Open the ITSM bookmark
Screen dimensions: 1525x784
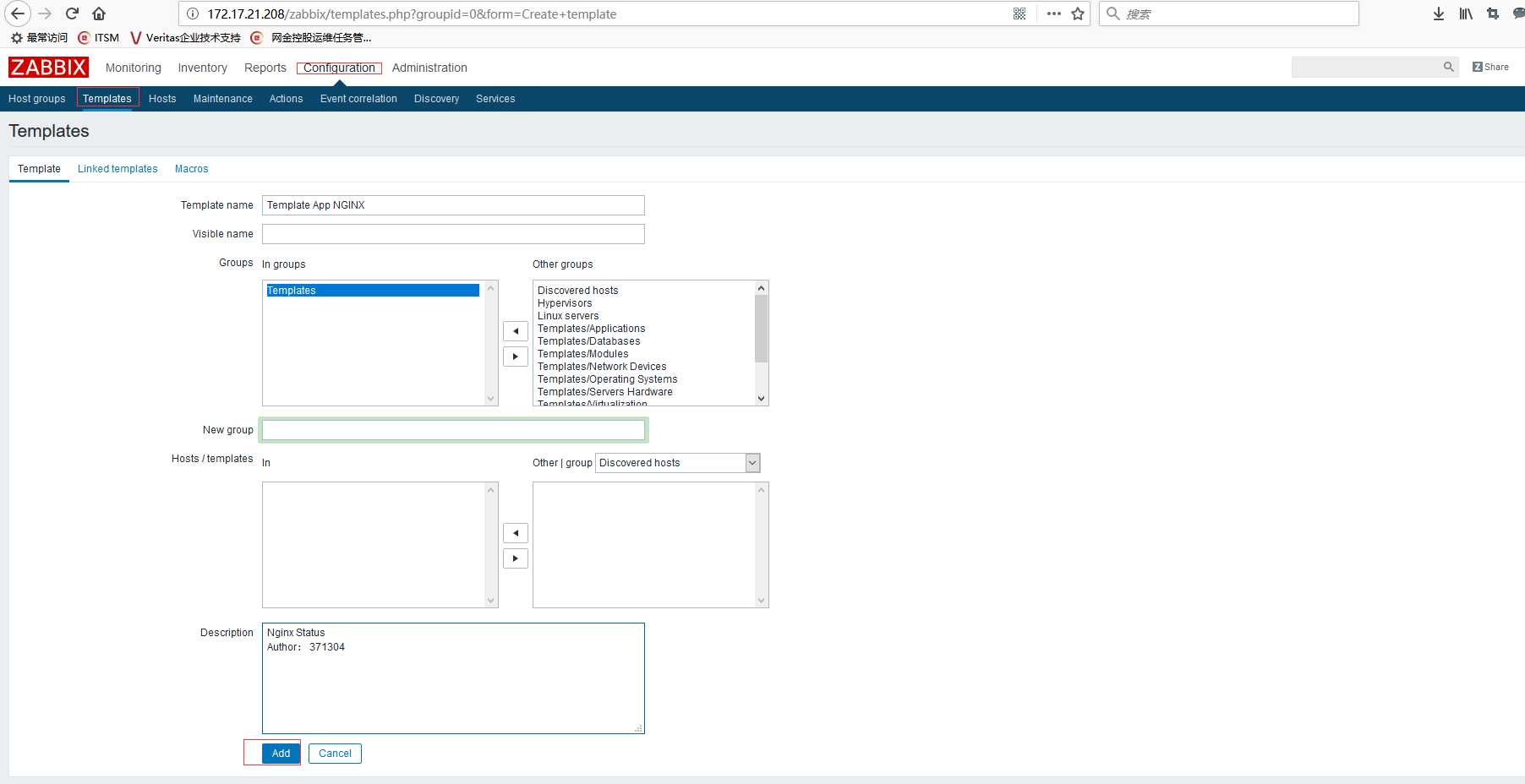point(98,37)
